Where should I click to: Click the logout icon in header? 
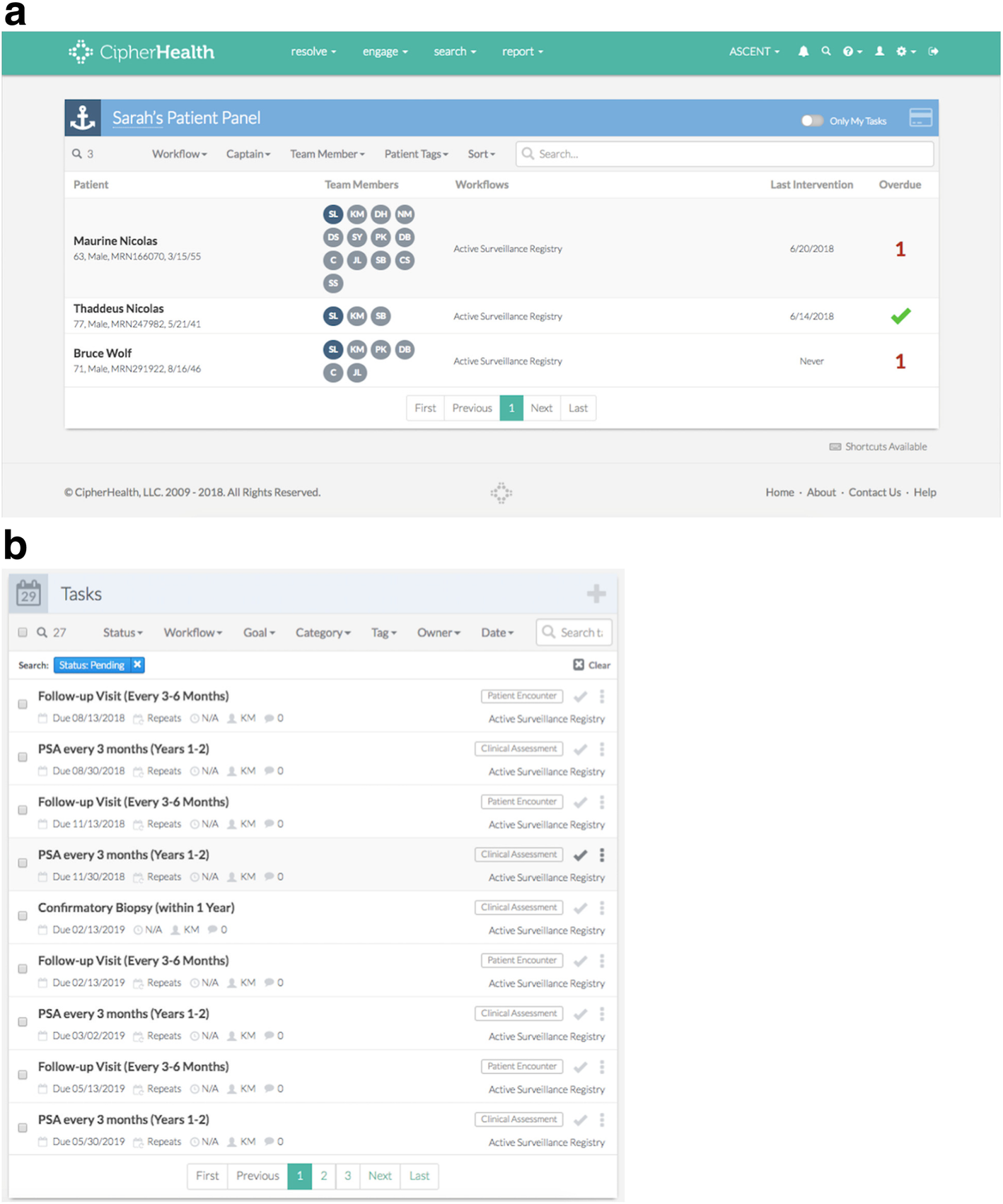[933, 51]
